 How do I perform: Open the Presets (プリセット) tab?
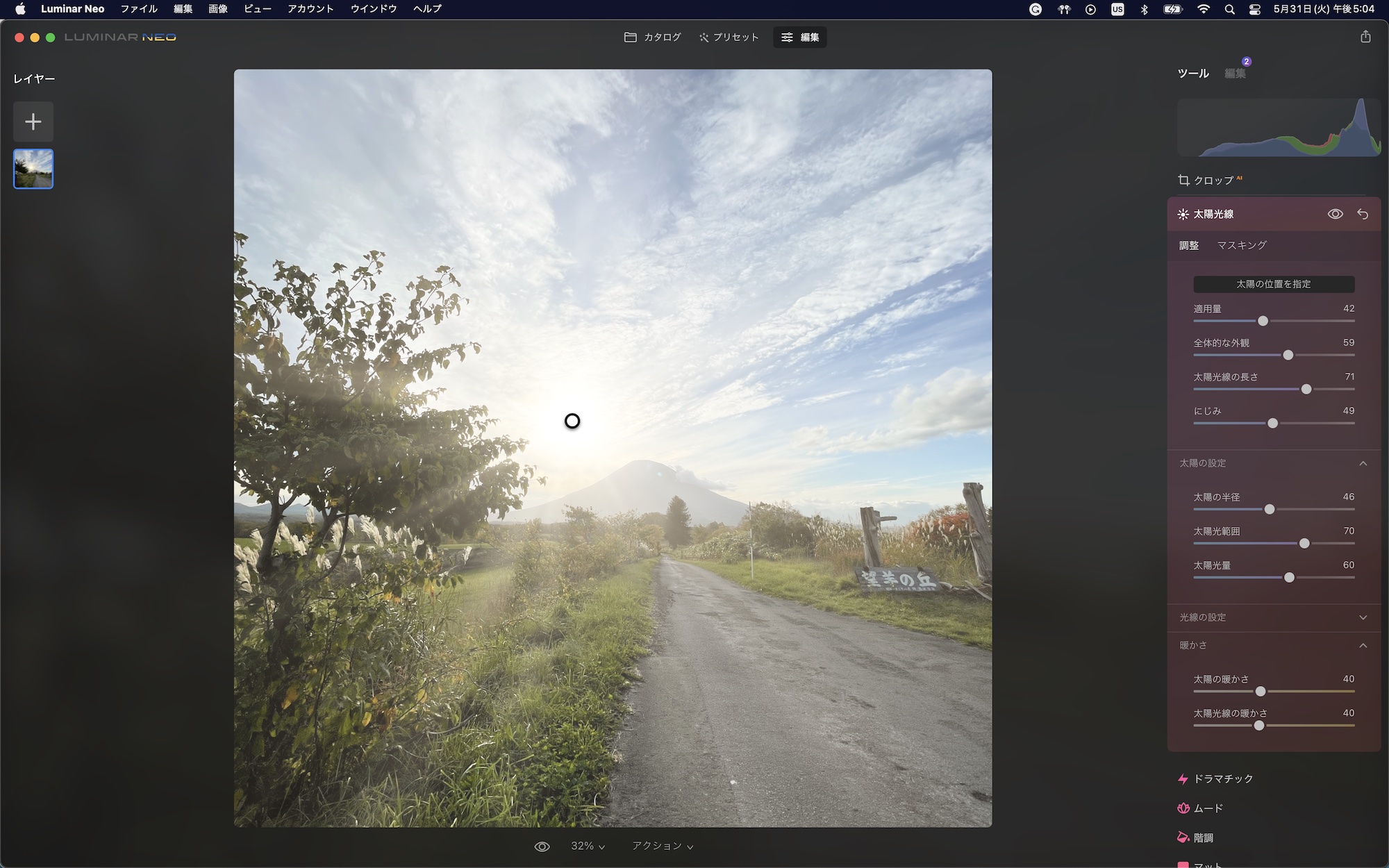click(729, 37)
